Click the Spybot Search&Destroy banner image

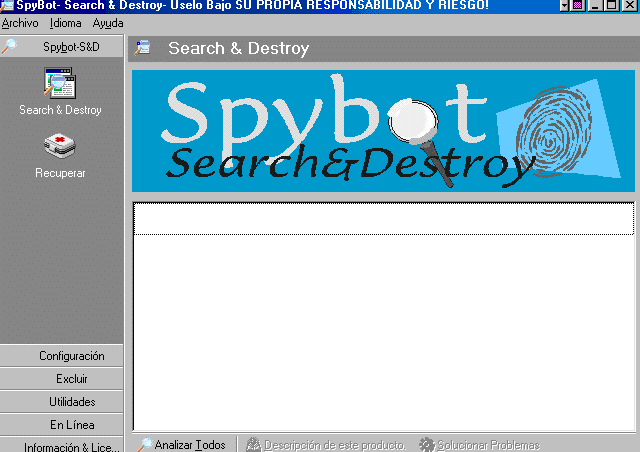tap(383, 131)
